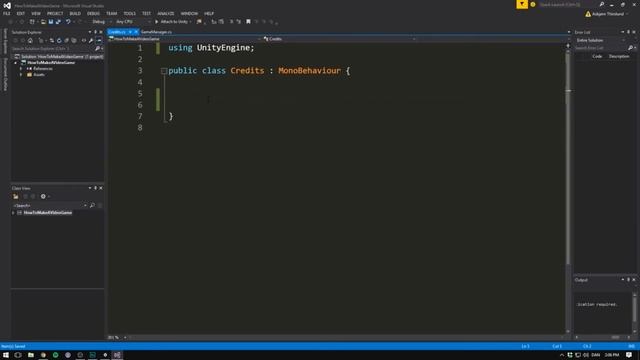Switch to the Credits.cs tab
The image size is (640, 360).
pos(117,32)
